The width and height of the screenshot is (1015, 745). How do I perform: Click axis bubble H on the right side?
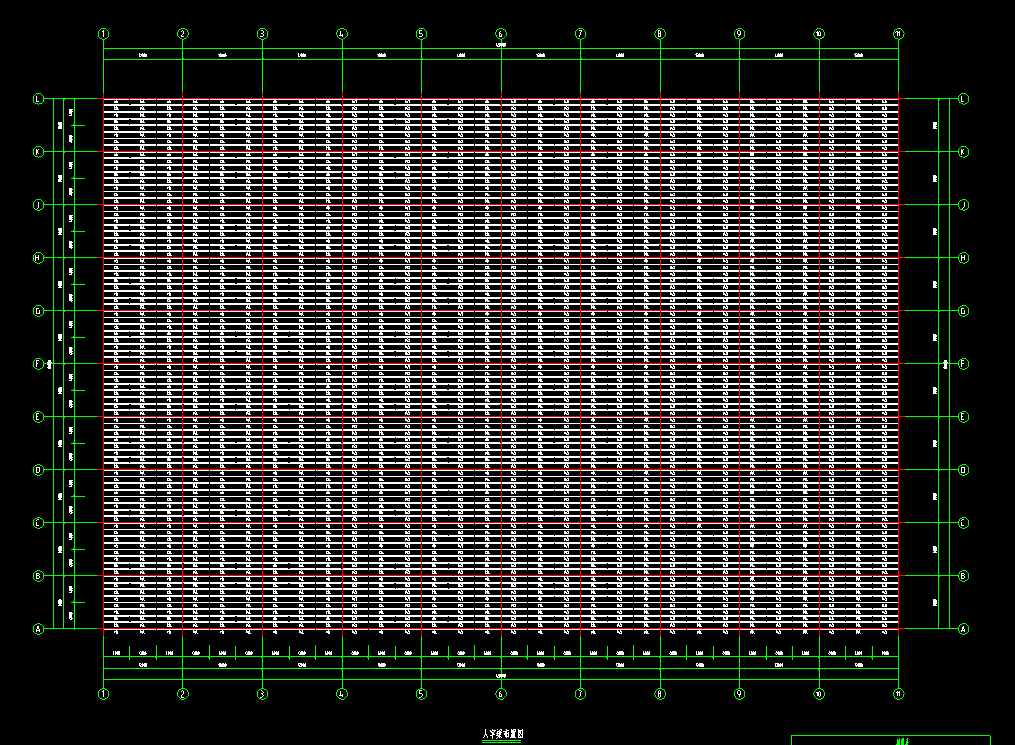point(963,258)
